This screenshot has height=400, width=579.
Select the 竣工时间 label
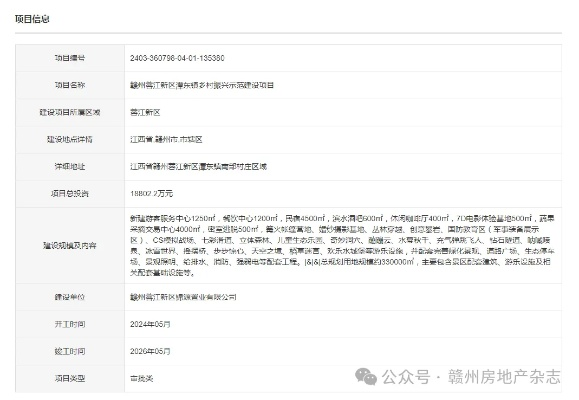tap(70, 351)
